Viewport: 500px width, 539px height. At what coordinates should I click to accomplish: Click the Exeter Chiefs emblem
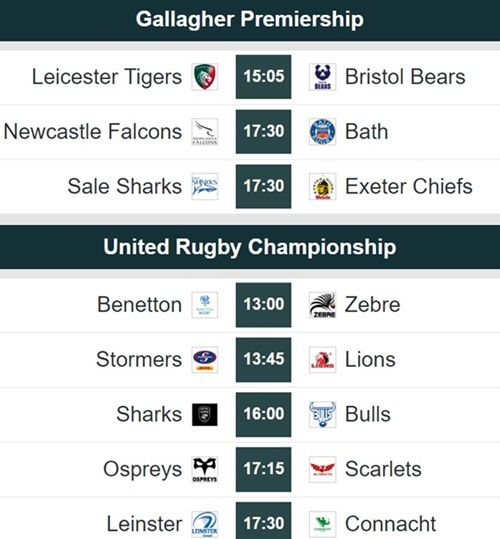tap(322, 186)
